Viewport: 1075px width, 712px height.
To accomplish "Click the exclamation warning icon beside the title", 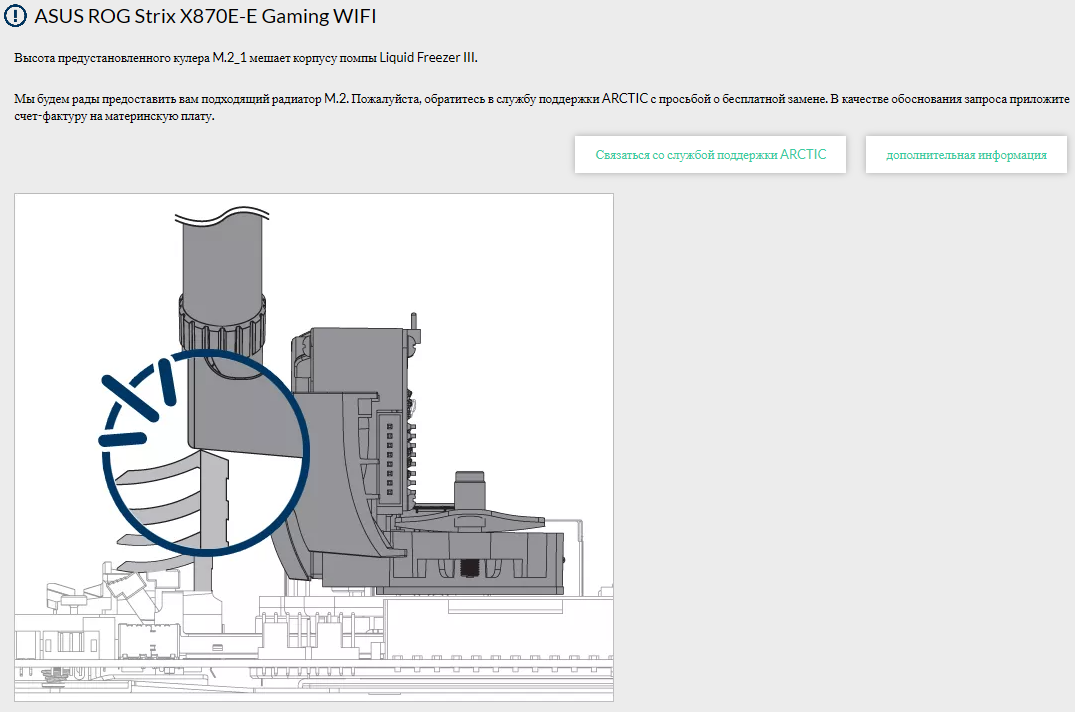I will (15, 16).
